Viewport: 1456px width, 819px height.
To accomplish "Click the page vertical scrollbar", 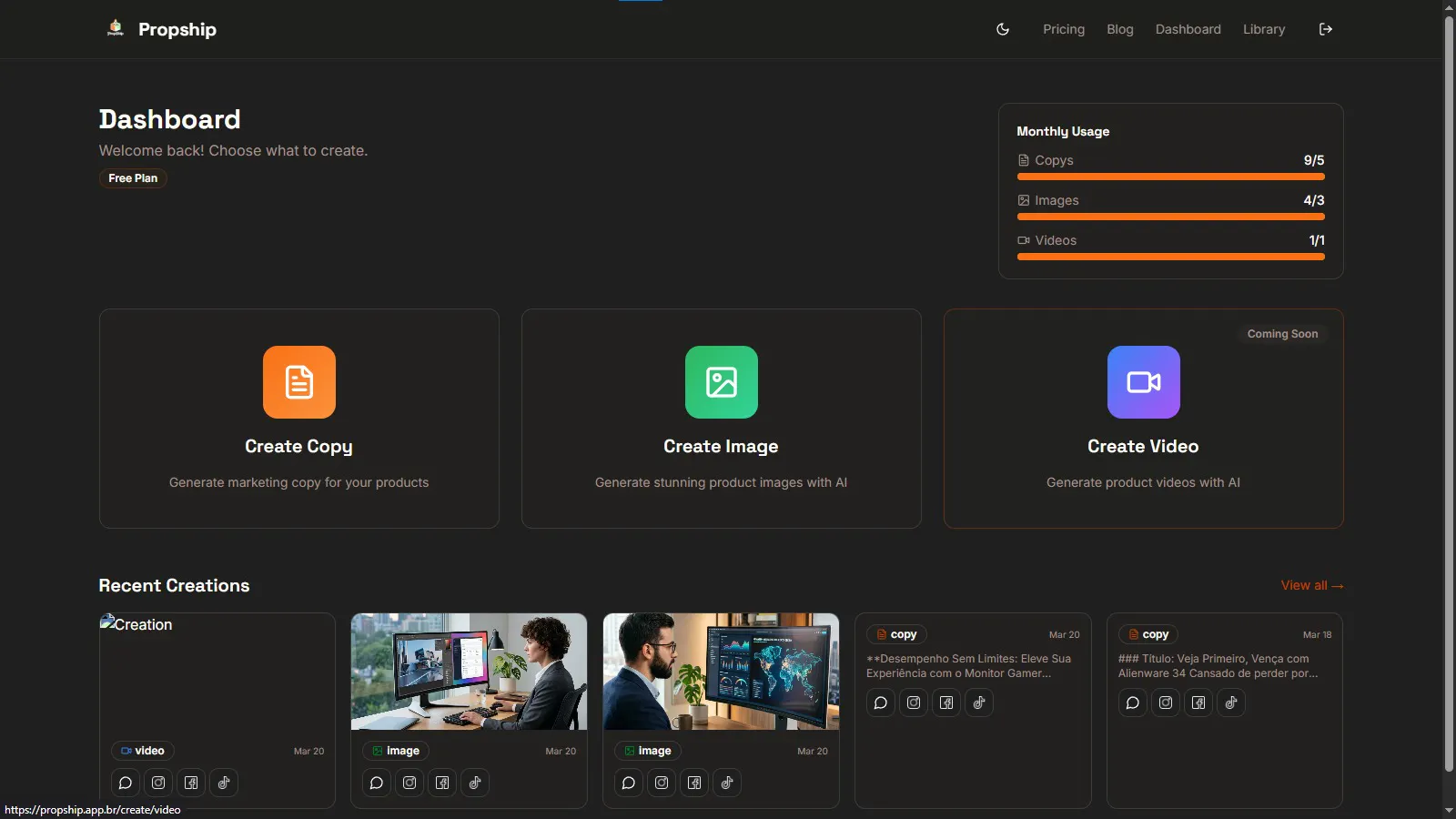I will [x=1449, y=391].
